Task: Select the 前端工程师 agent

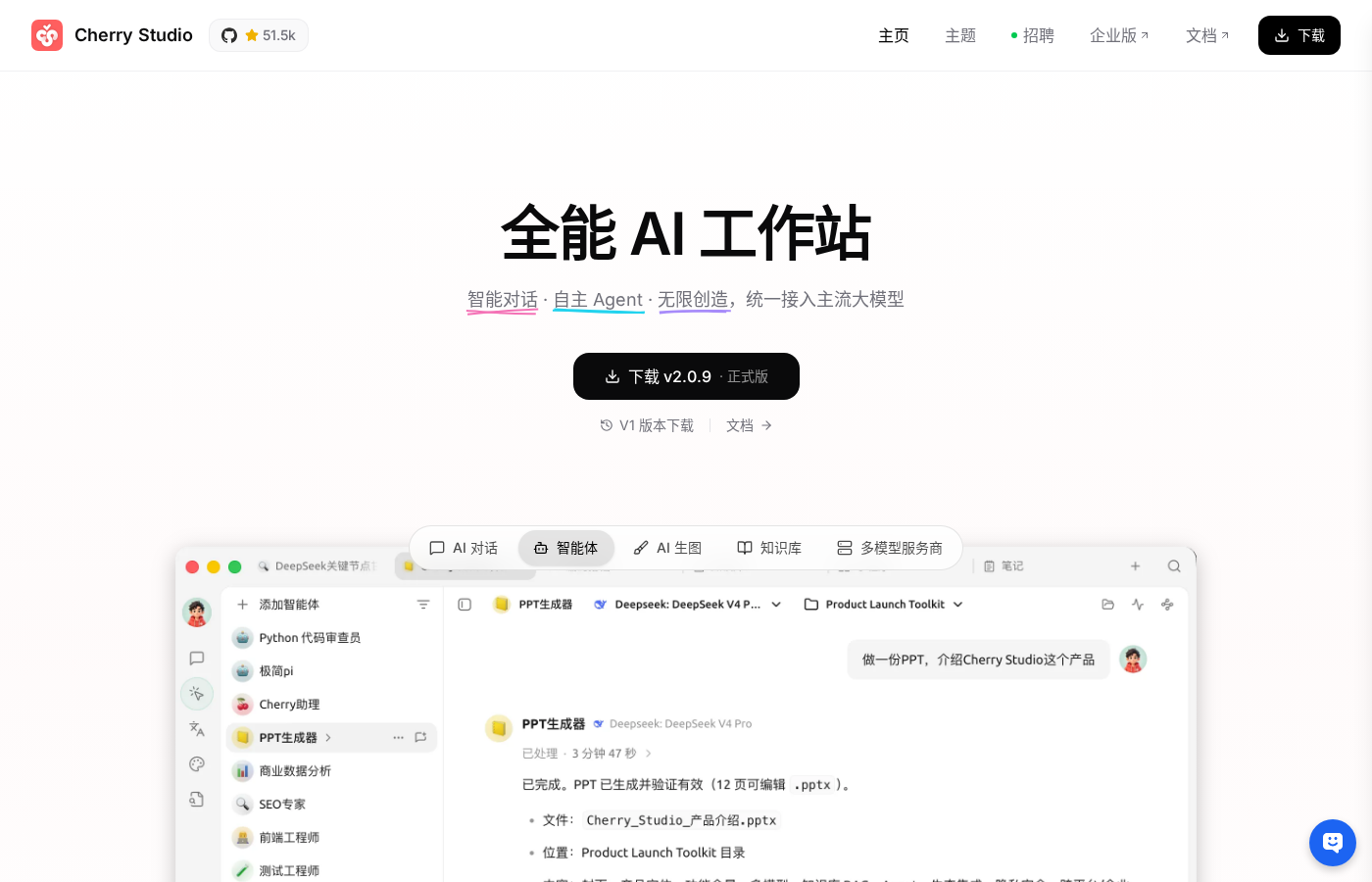Action: 331,838
